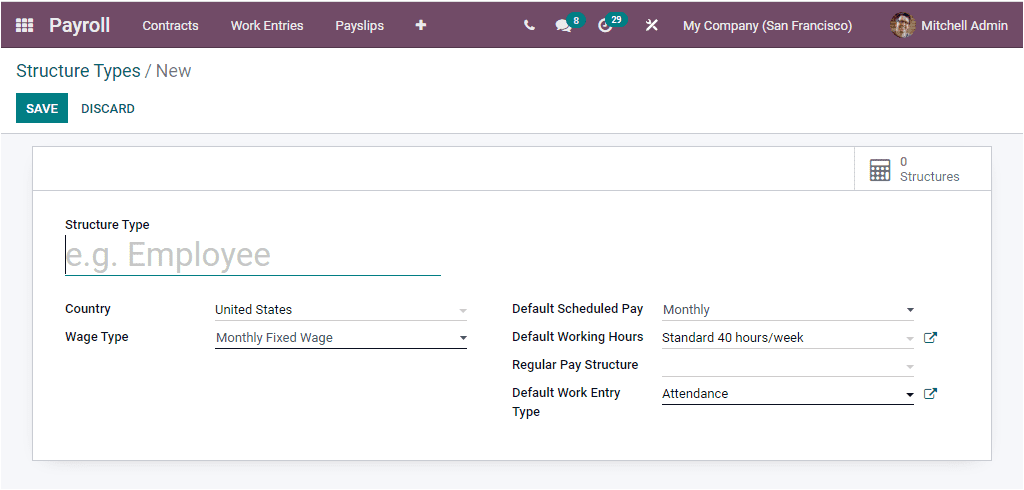Open the apps grid menu icon
1024x490 pixels.
point(24,25)
